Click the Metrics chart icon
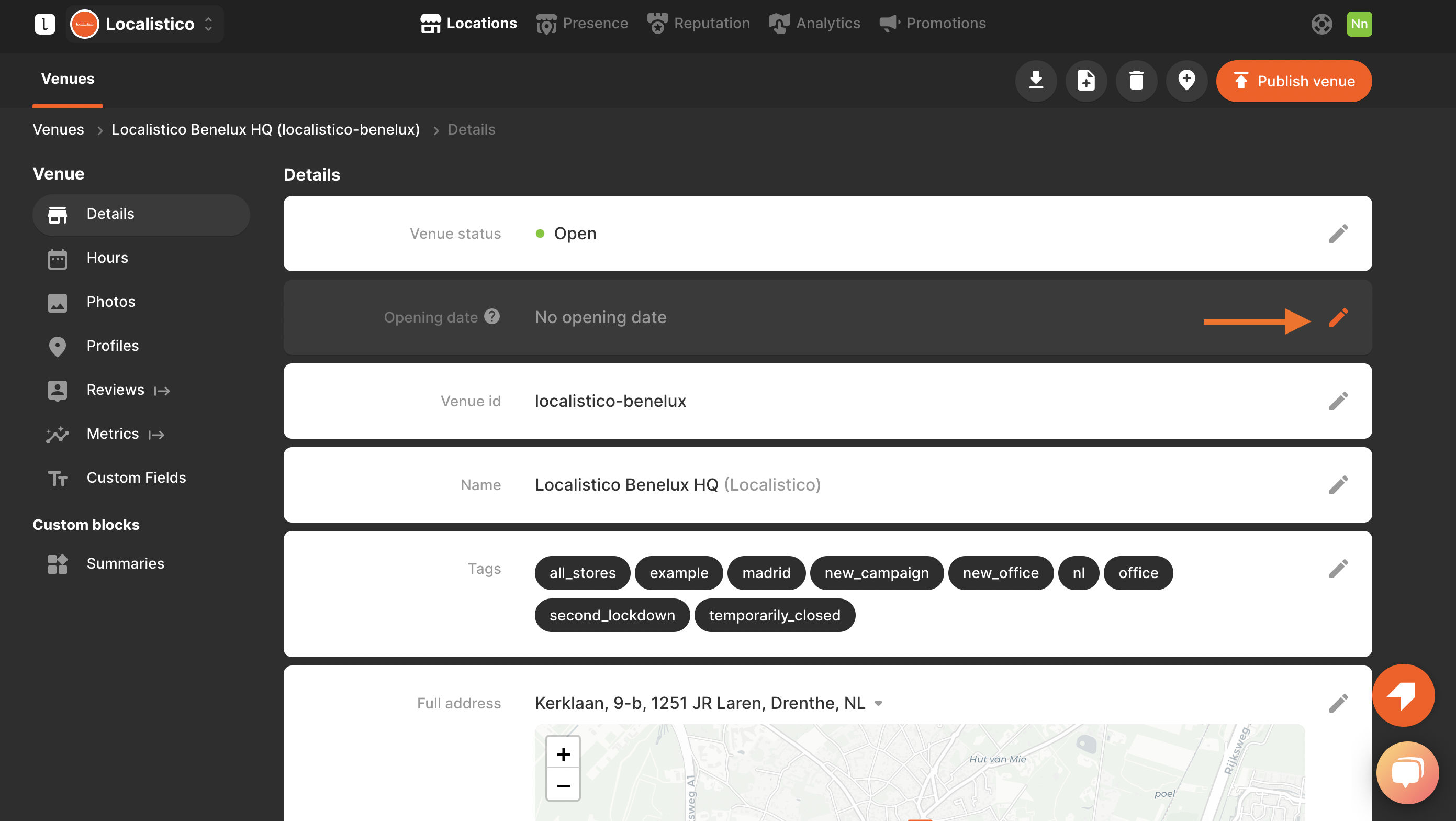 [57, 434]
